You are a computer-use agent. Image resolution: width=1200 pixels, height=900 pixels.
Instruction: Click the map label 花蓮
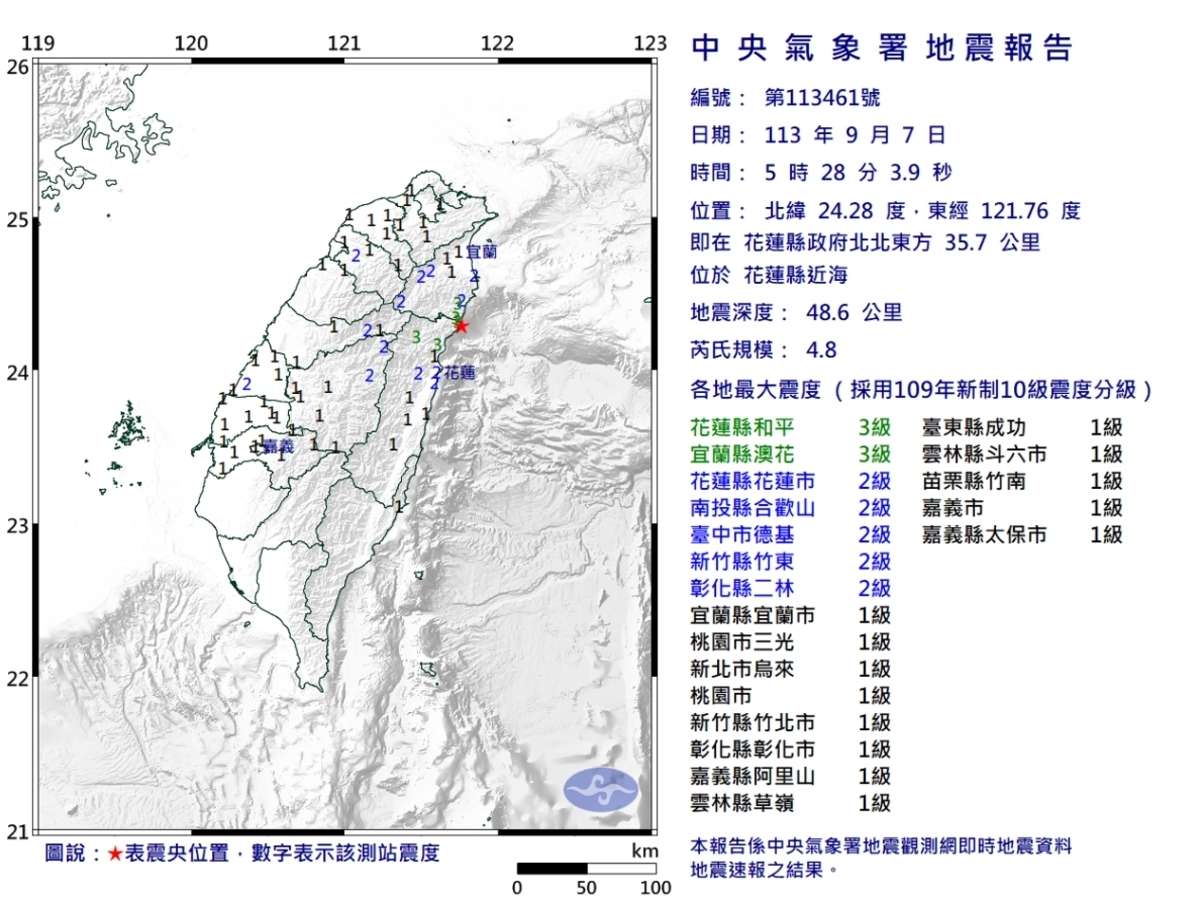pos(458,372)
